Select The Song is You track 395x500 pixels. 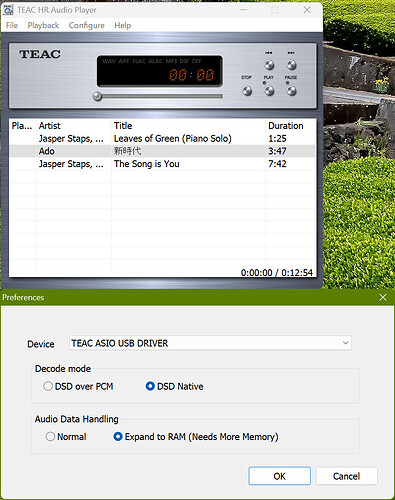[x=147, y=164]
